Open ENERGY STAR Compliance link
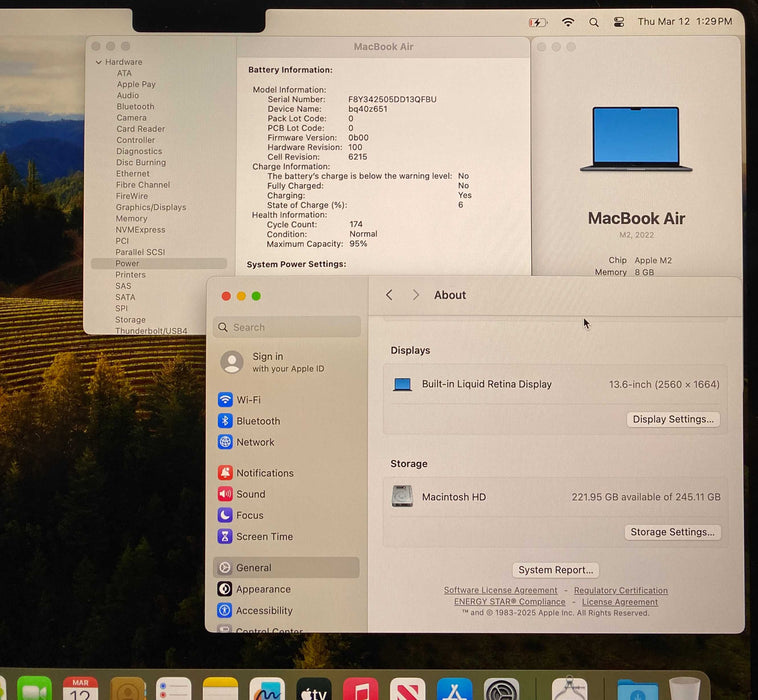 [510, 602]
